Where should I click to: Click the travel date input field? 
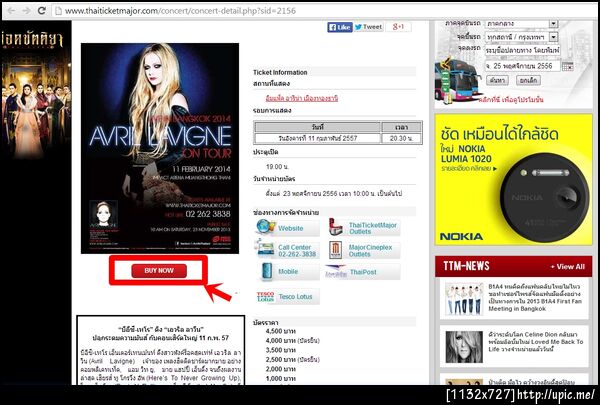(x=522, y=66)
